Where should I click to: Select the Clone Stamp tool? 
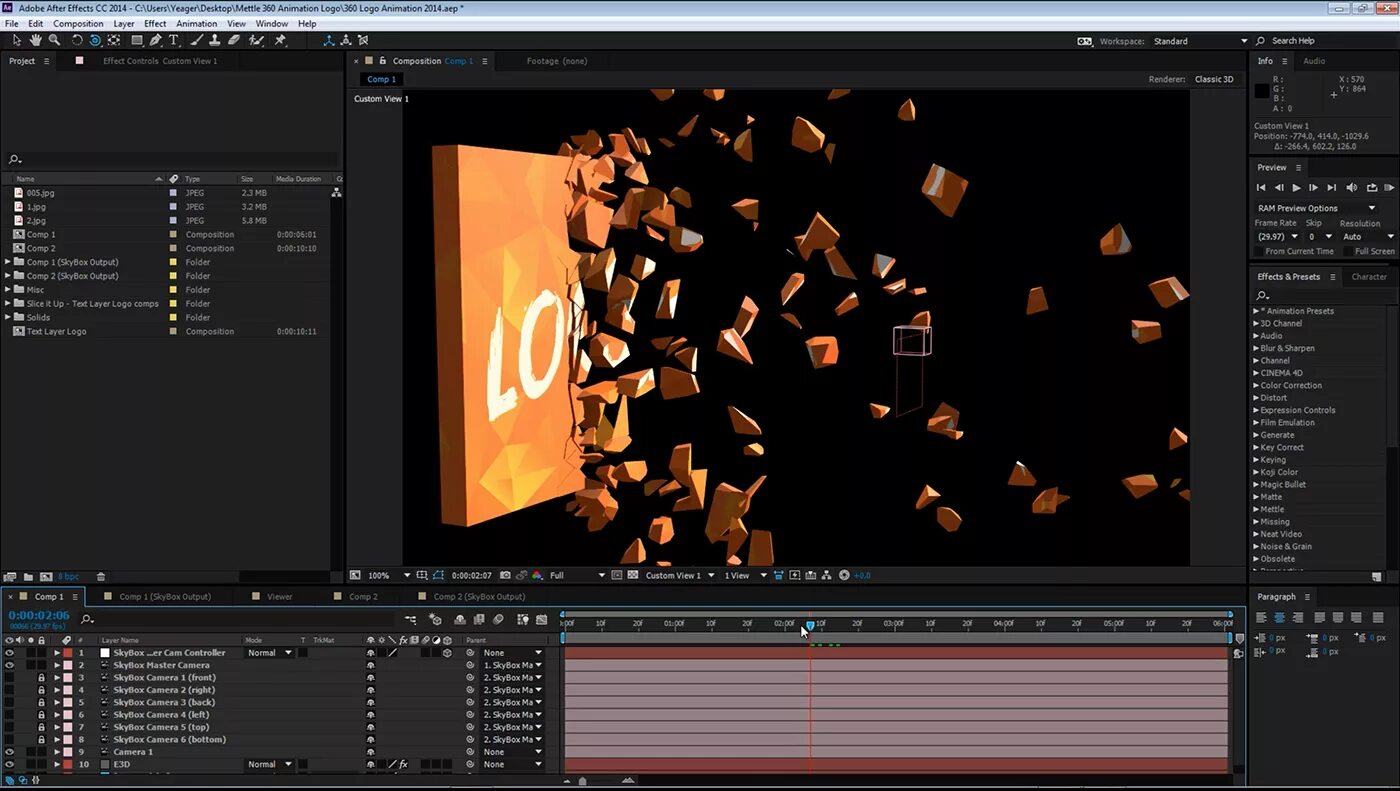coord(216,40)
